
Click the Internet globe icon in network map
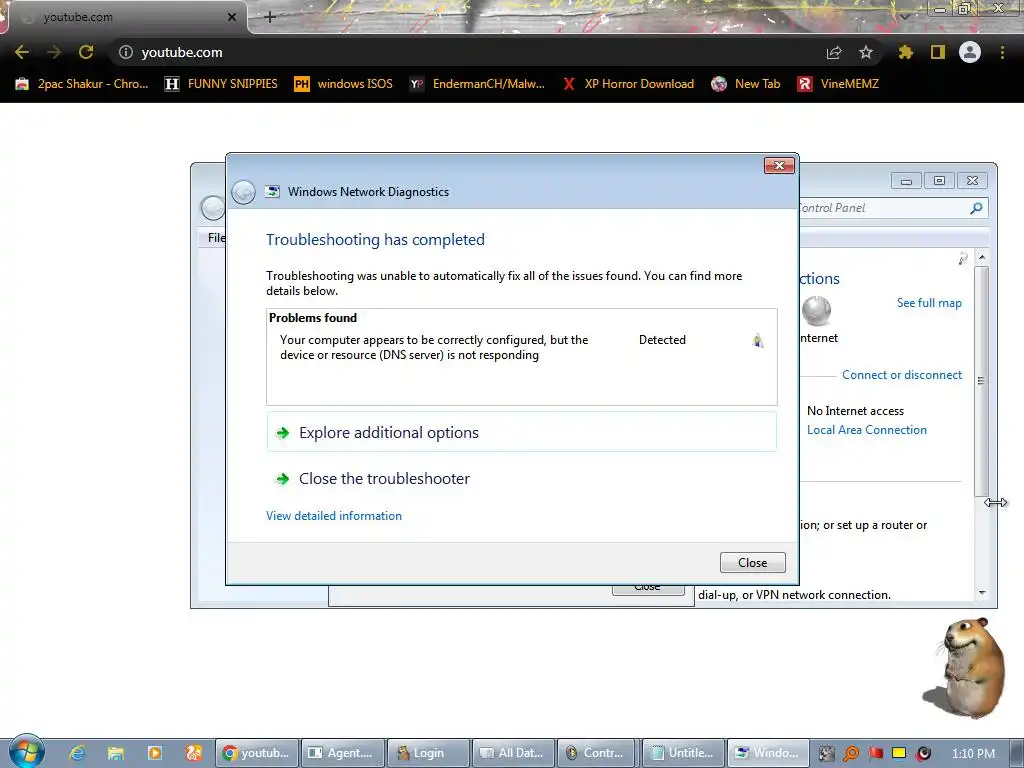click(x=816, y=310)
